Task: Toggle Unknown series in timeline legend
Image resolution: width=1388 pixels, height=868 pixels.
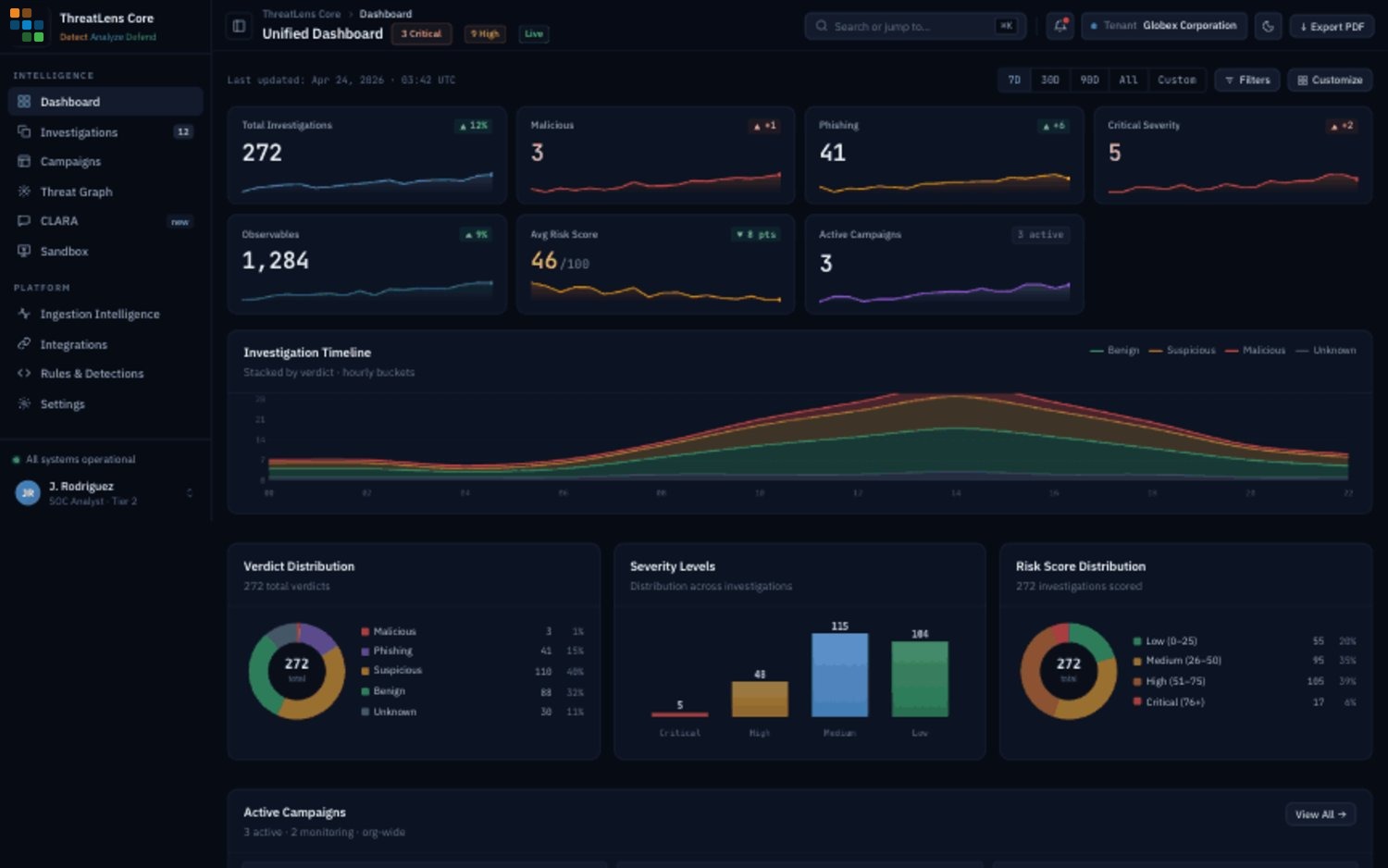Action: 1326,351
